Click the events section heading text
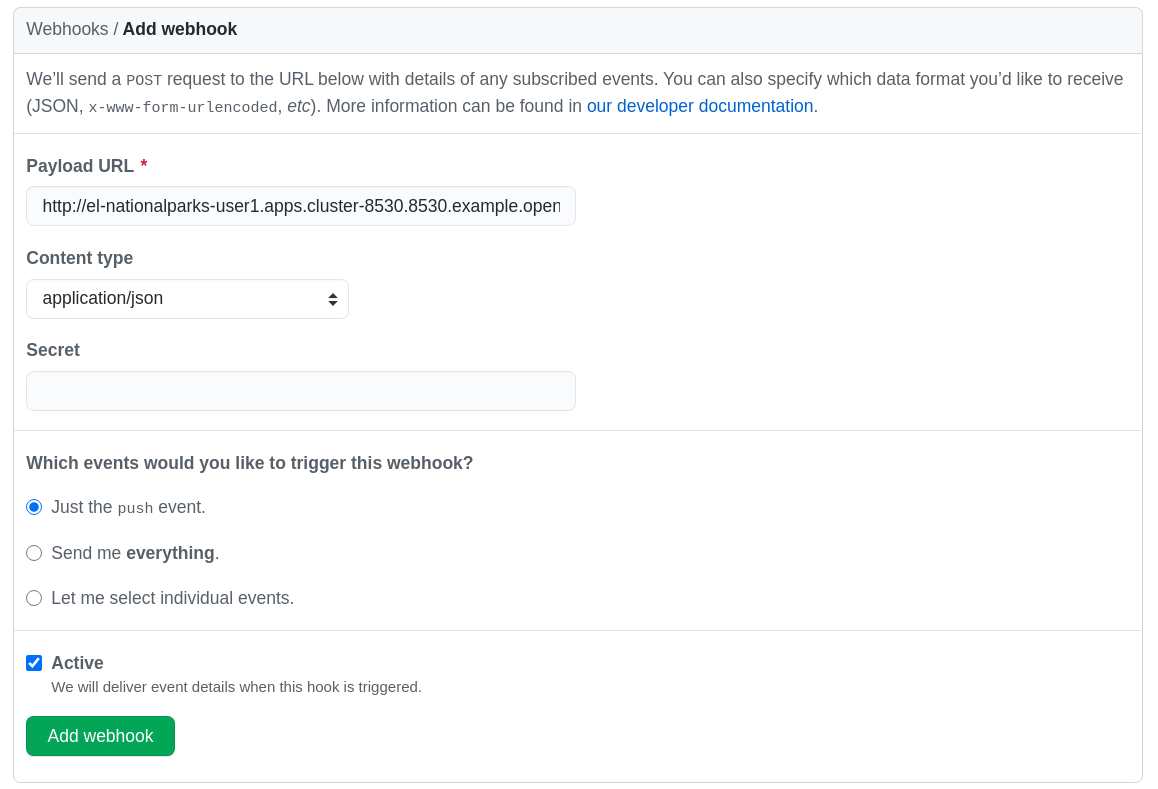The width and height of the screenshot is (1158, 789). tap(250, 463)
